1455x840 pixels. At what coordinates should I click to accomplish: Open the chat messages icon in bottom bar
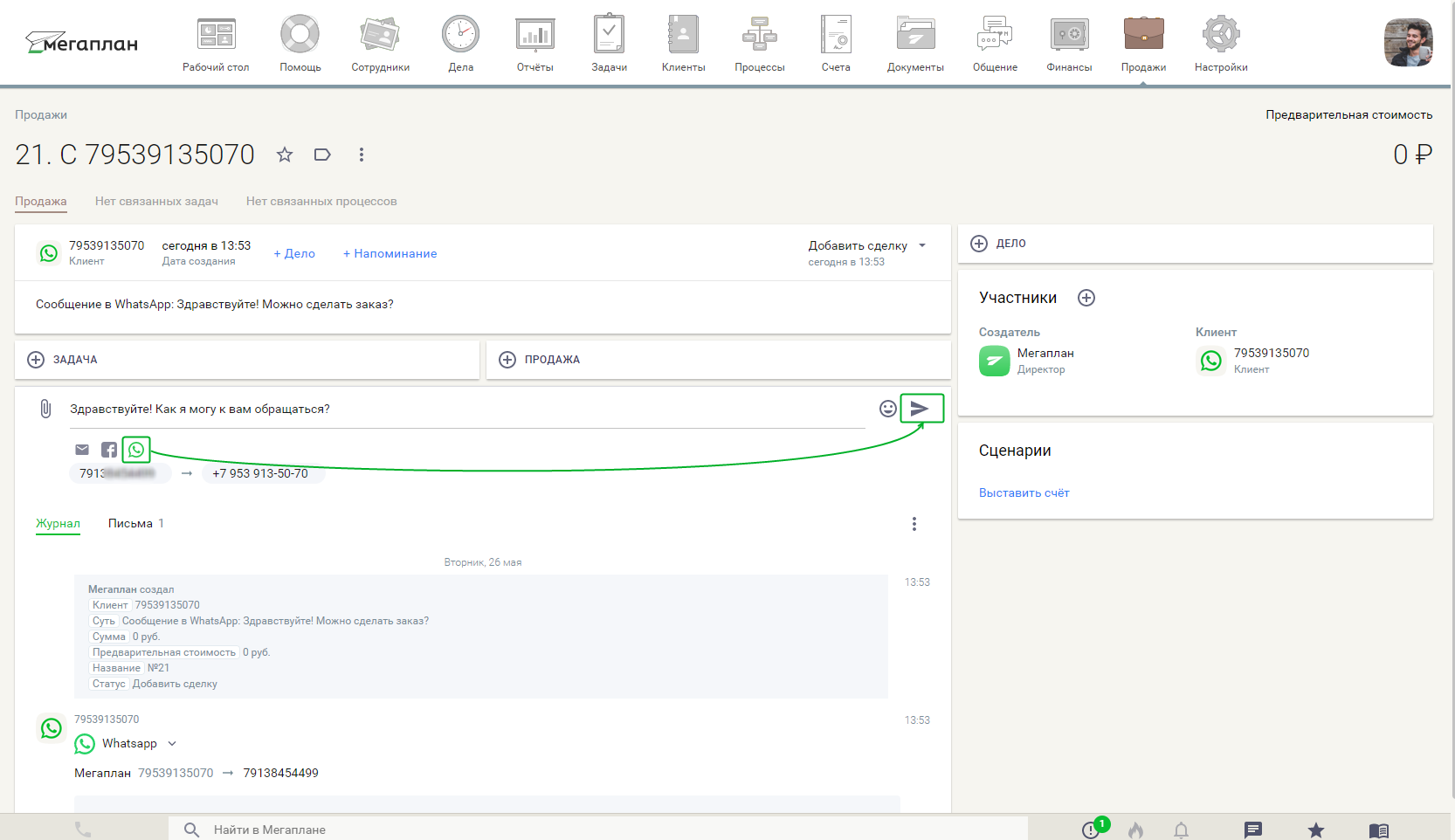tap(1253, 830)
